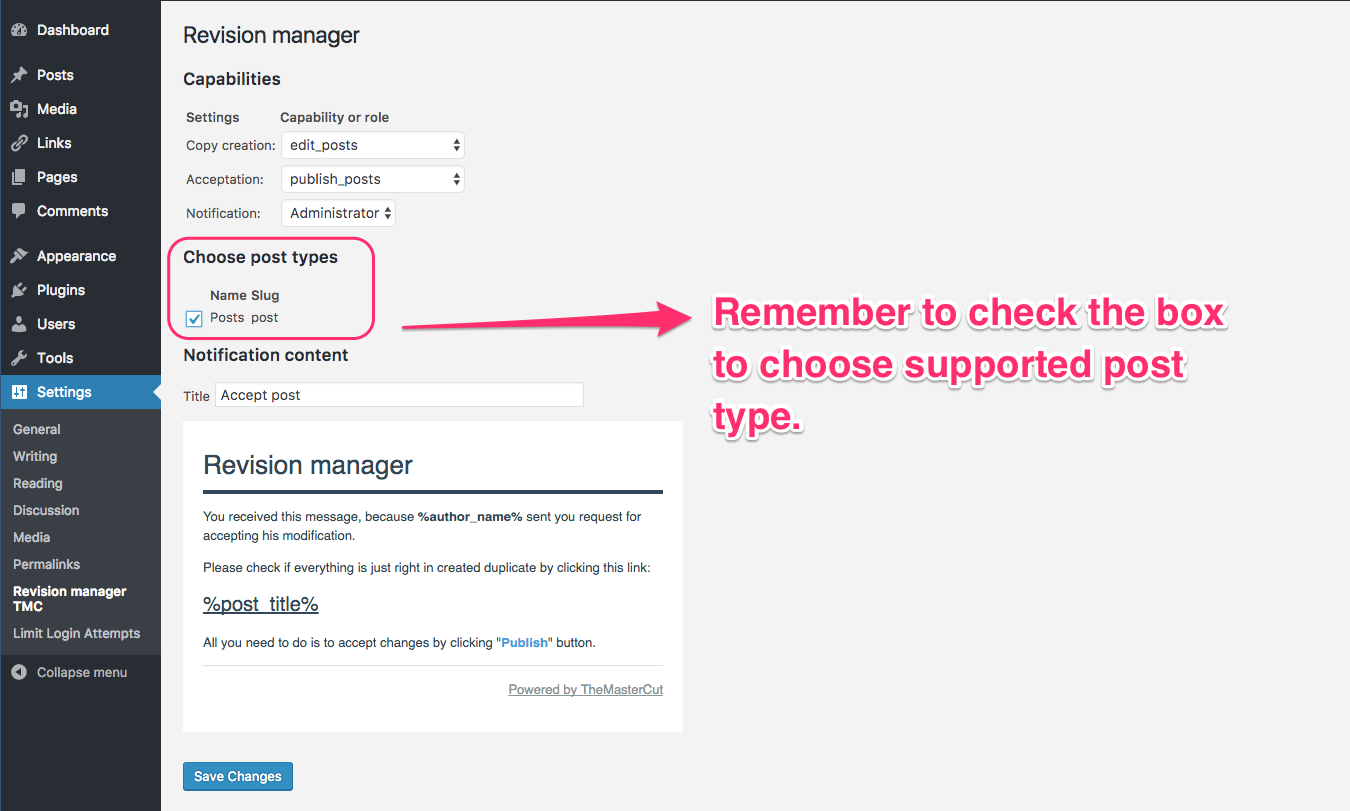Screen dimensions: 1350x811
Task: Click the Pages document icon
Action: point(19,177)
